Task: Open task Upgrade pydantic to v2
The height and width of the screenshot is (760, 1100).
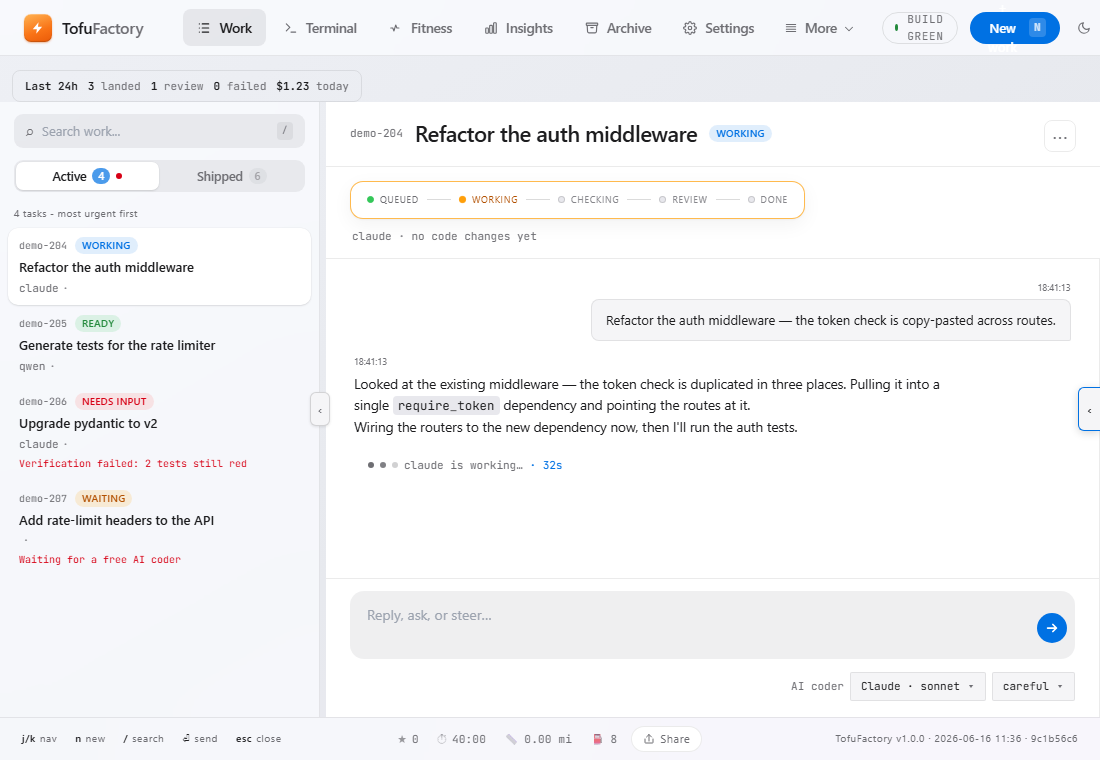Action: 159,432
